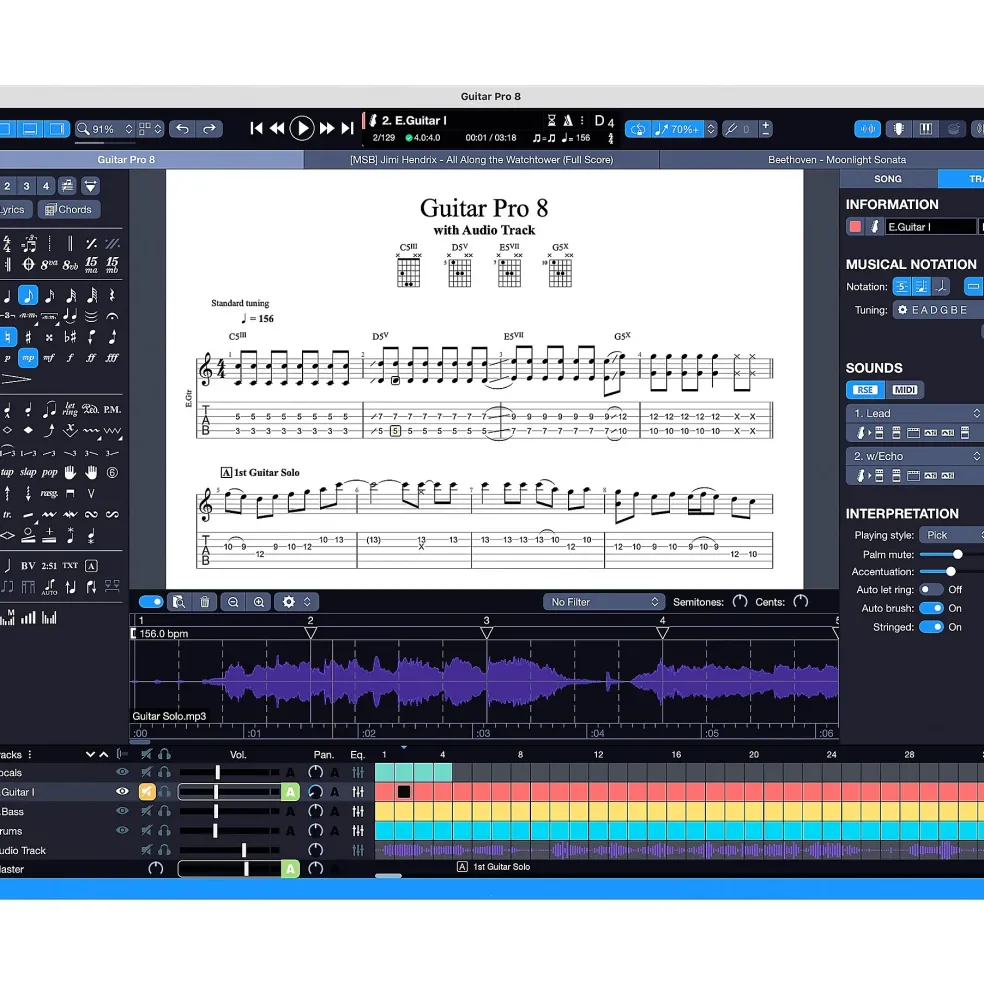Open metronome settings icon
Screen dimensions: 984x985
[567, 121]
